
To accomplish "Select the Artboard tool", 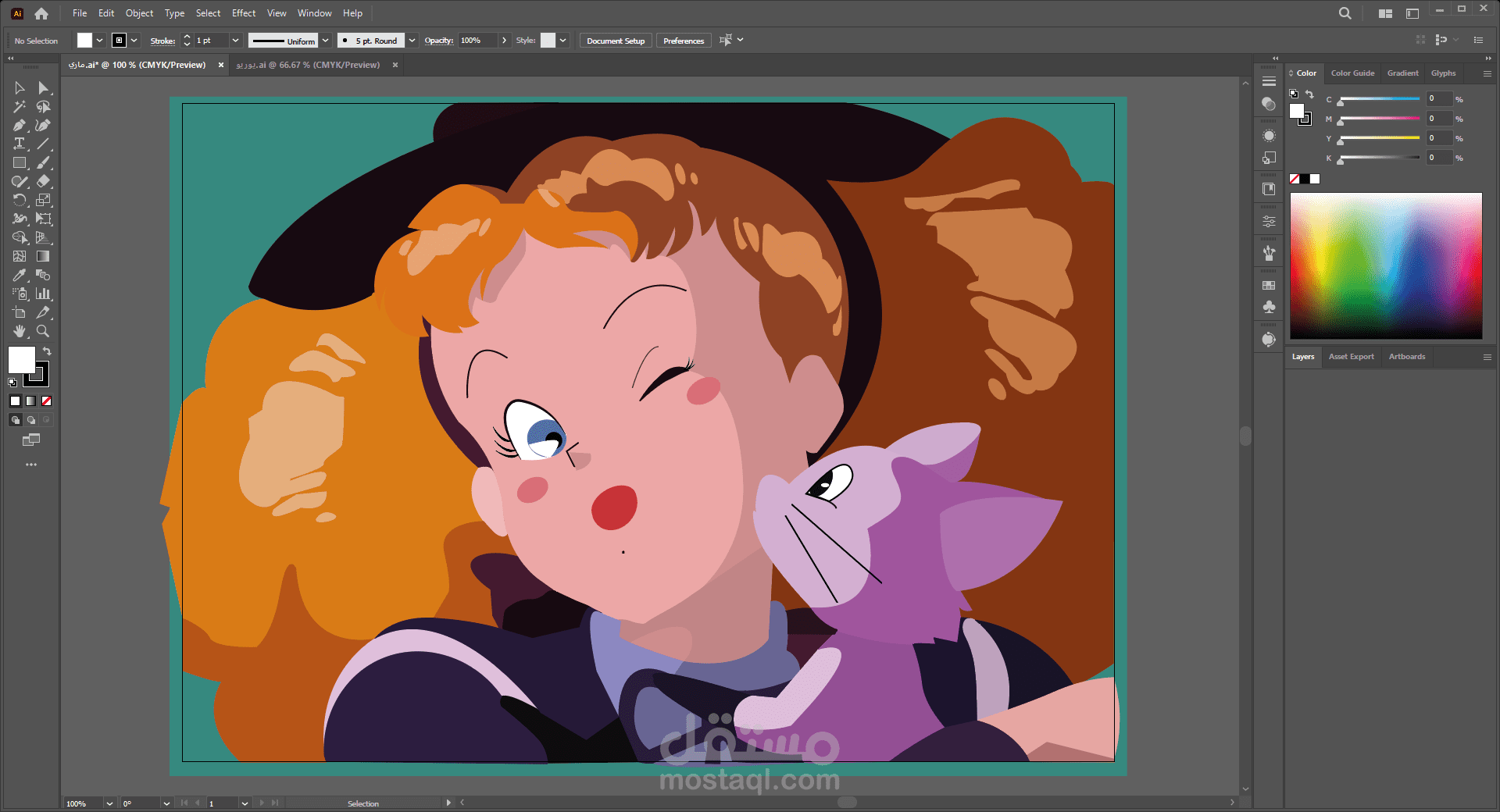I will pos(20,313).
